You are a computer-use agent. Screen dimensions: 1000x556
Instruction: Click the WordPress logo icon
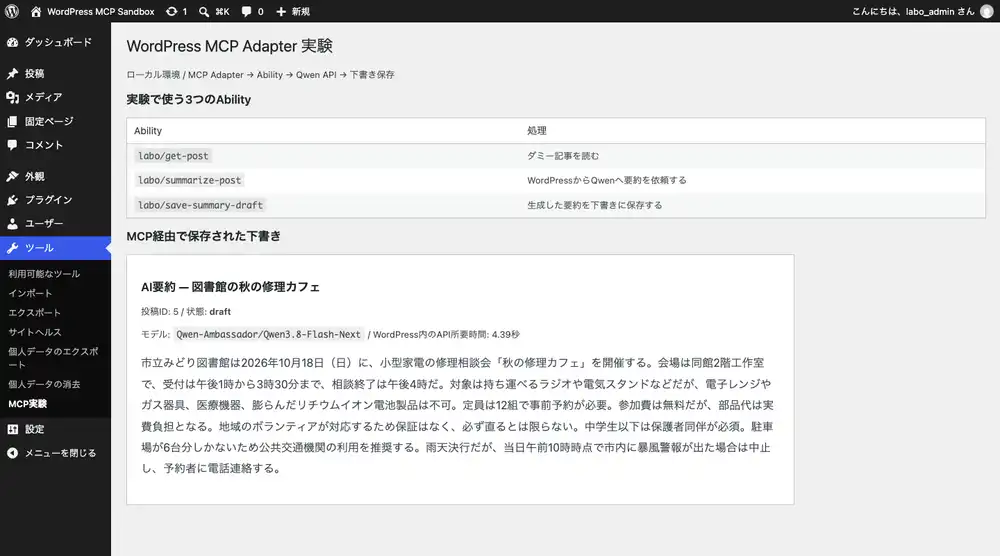pos(11,11)
